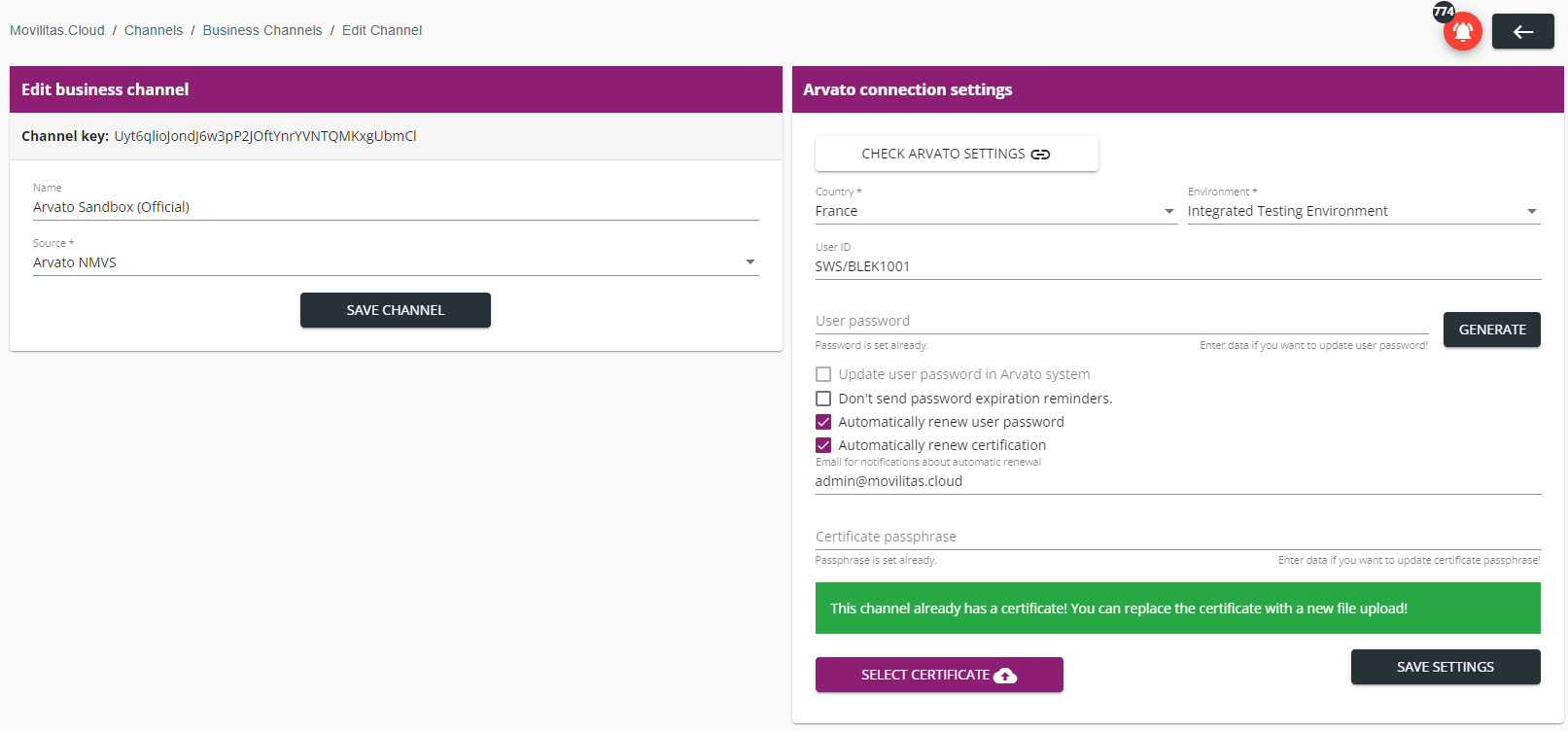Click the link icon on Check Arvato Settings
This screenshot has height=731, width=1568.
[1040, 155]
